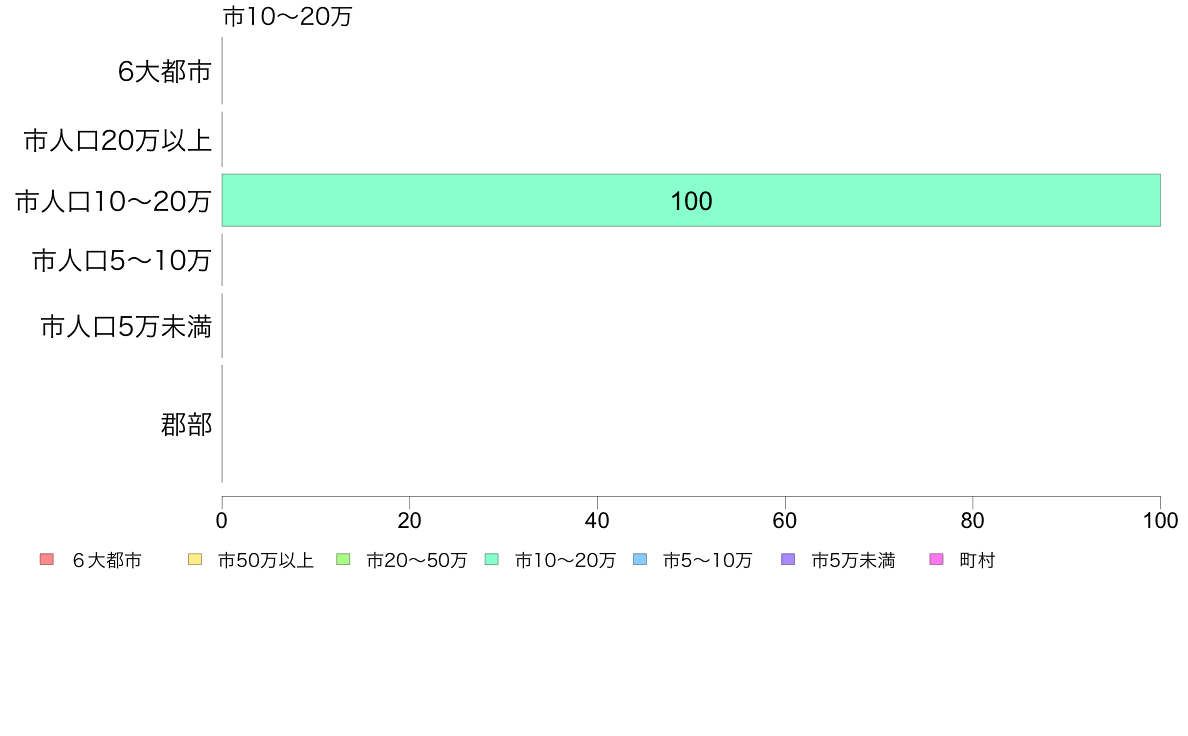1188x736 pixels.
Task: Click the 市人口20万以上 axis label
Action: point(117,140)
